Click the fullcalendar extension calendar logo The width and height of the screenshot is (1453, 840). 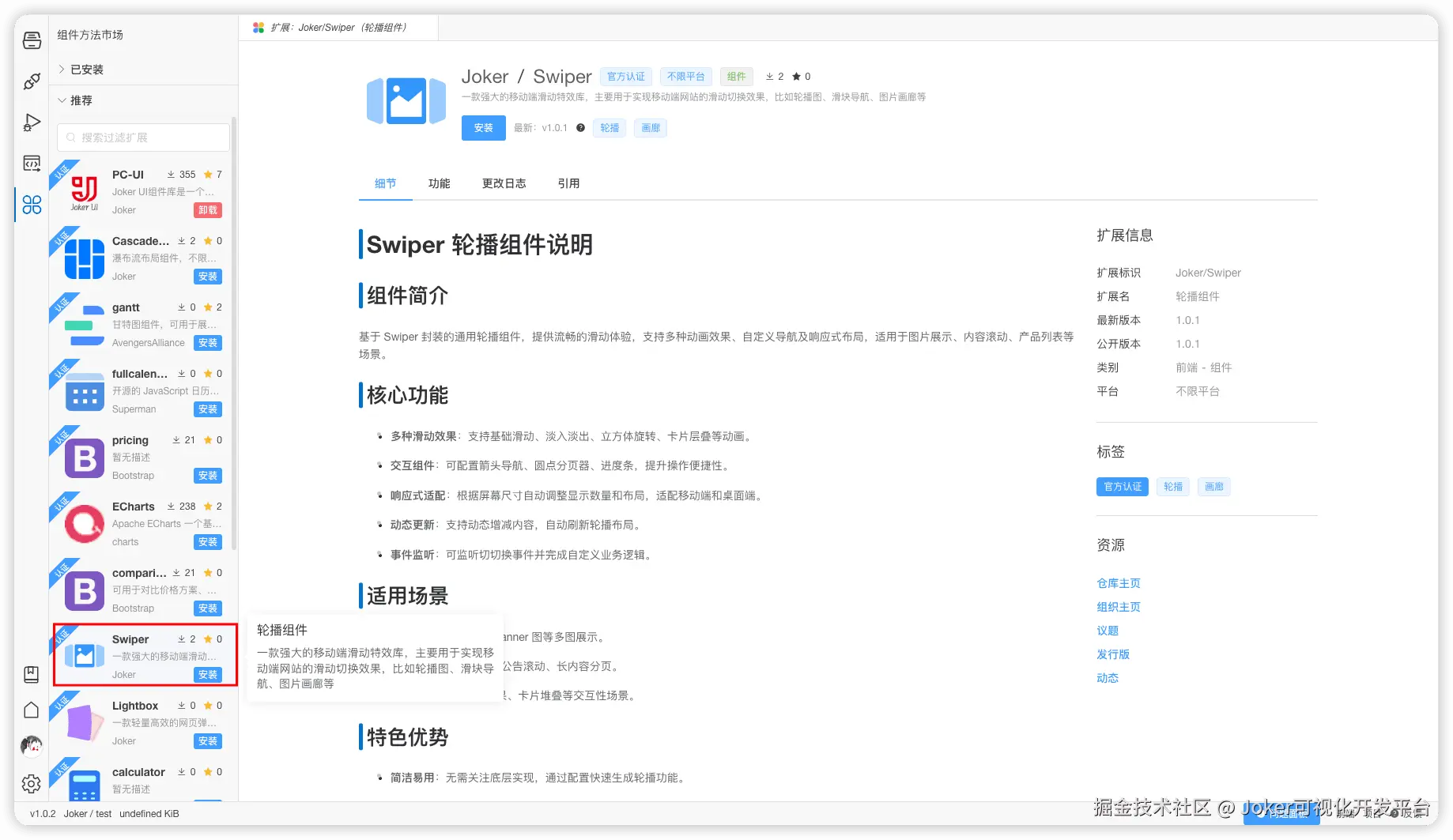(x=85, y=391)
